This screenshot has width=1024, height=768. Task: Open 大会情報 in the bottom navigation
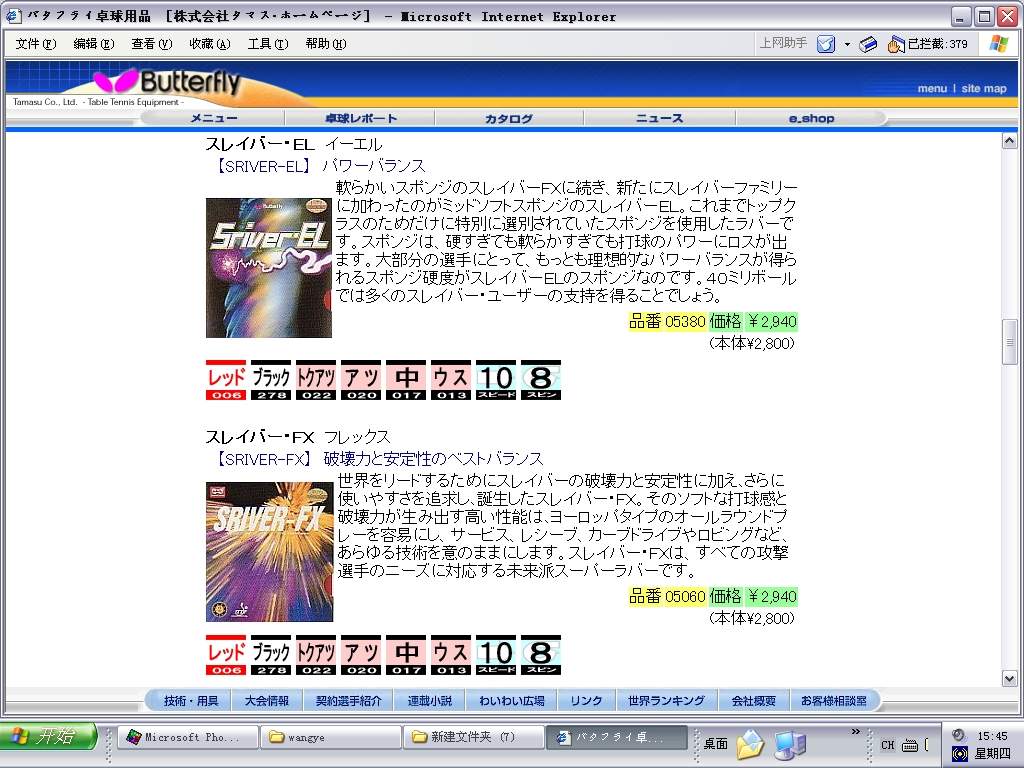click(266, 701)
